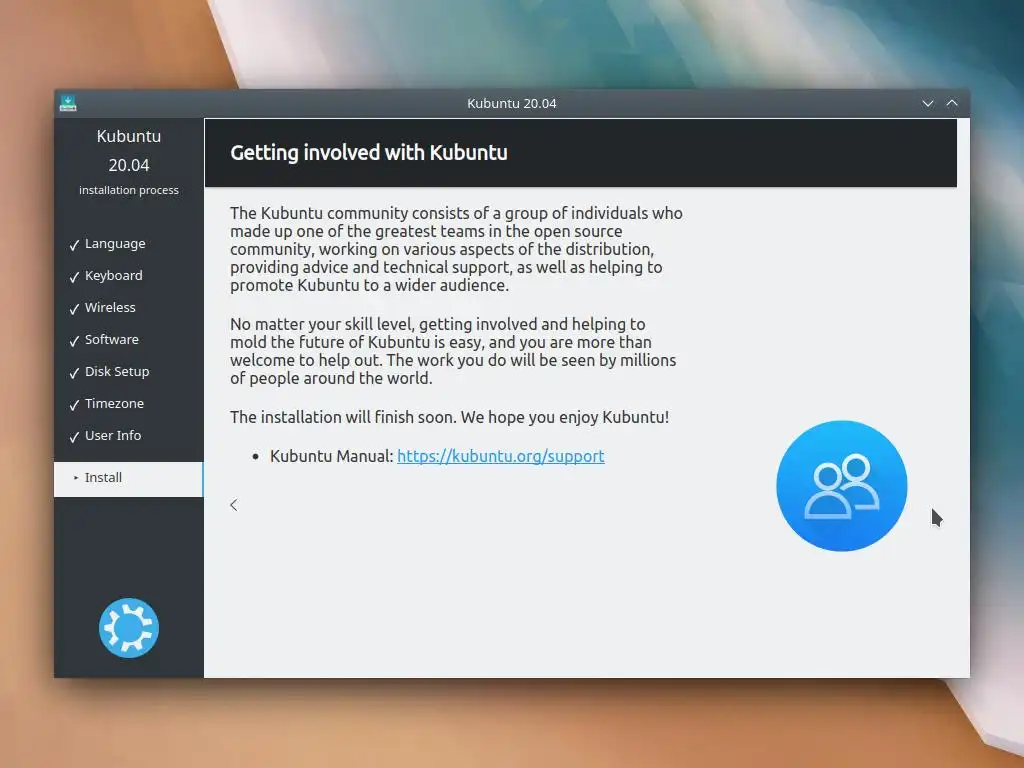Viewport: 1024px width, 768px height.
Task: Select the highlighted Install step
Action: click(x=129, y=479)
